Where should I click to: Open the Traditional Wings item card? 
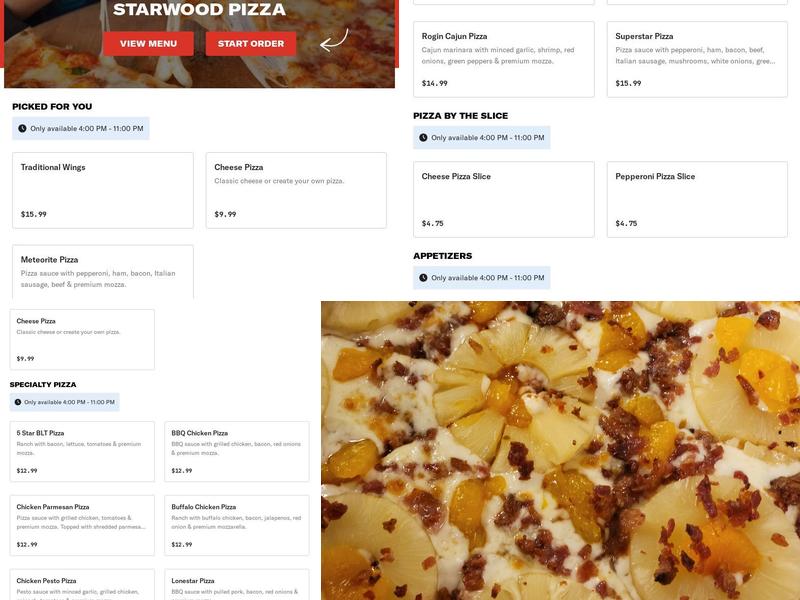[x=103, y=190]
